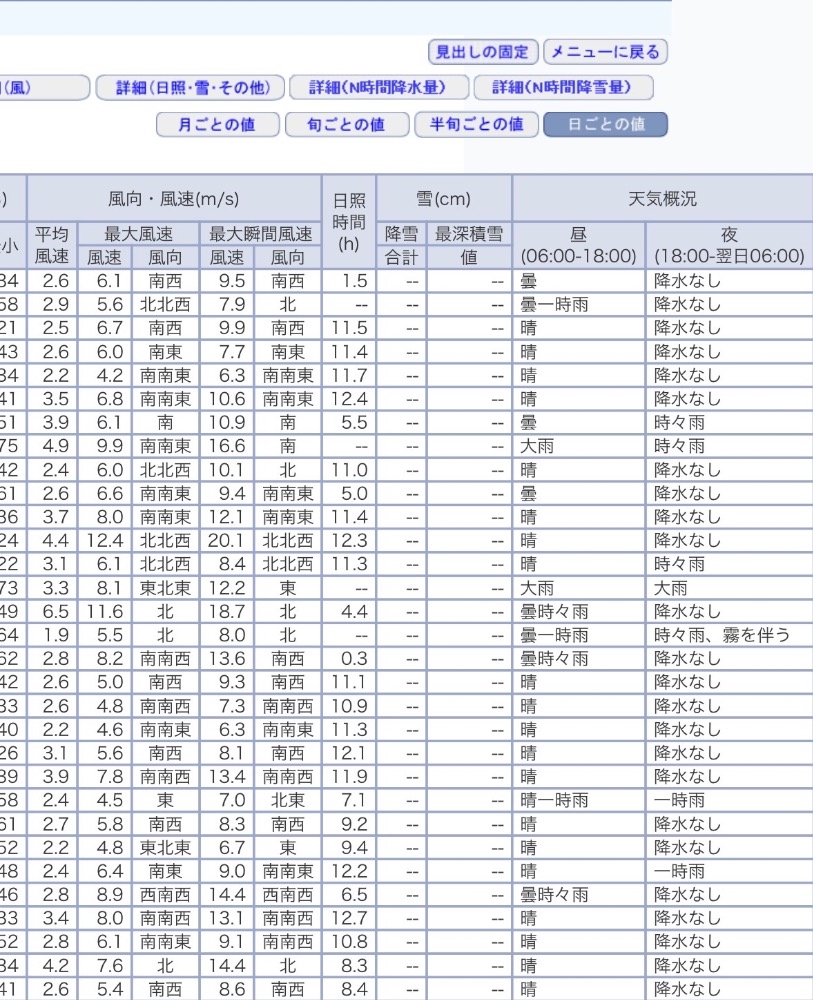Viewport: 813px width, 1000px height.
Task: Choose 半旬ごとの値 five-day values
Action: point(476,125)
